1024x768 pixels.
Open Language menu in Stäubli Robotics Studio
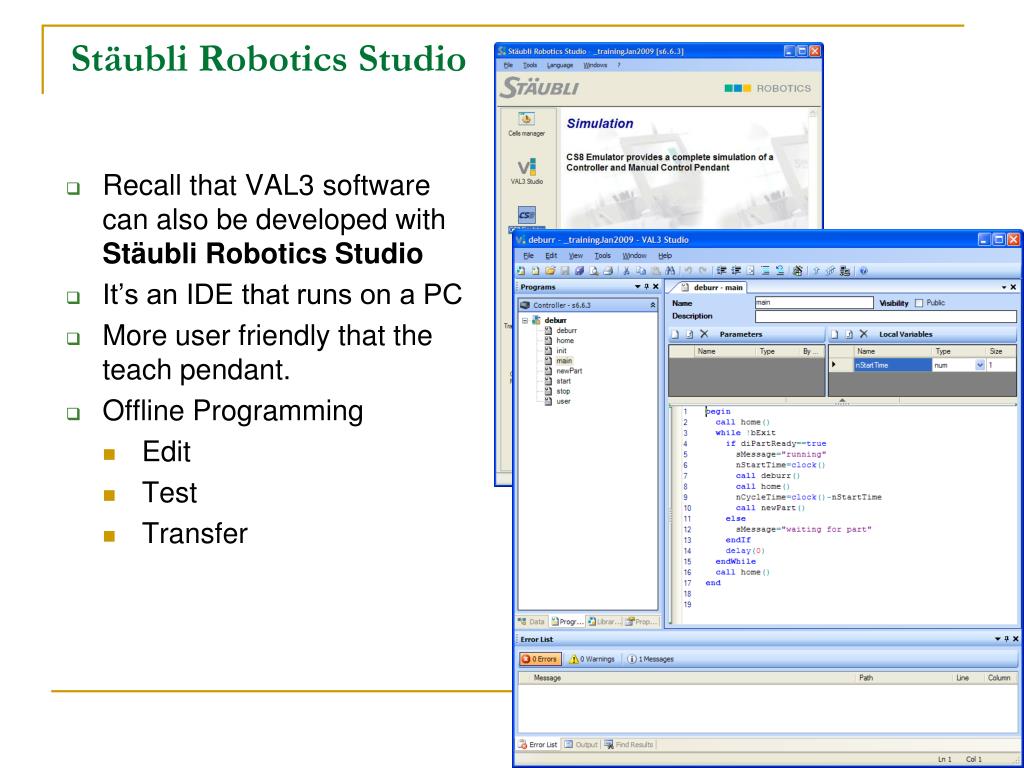[560, 65]
